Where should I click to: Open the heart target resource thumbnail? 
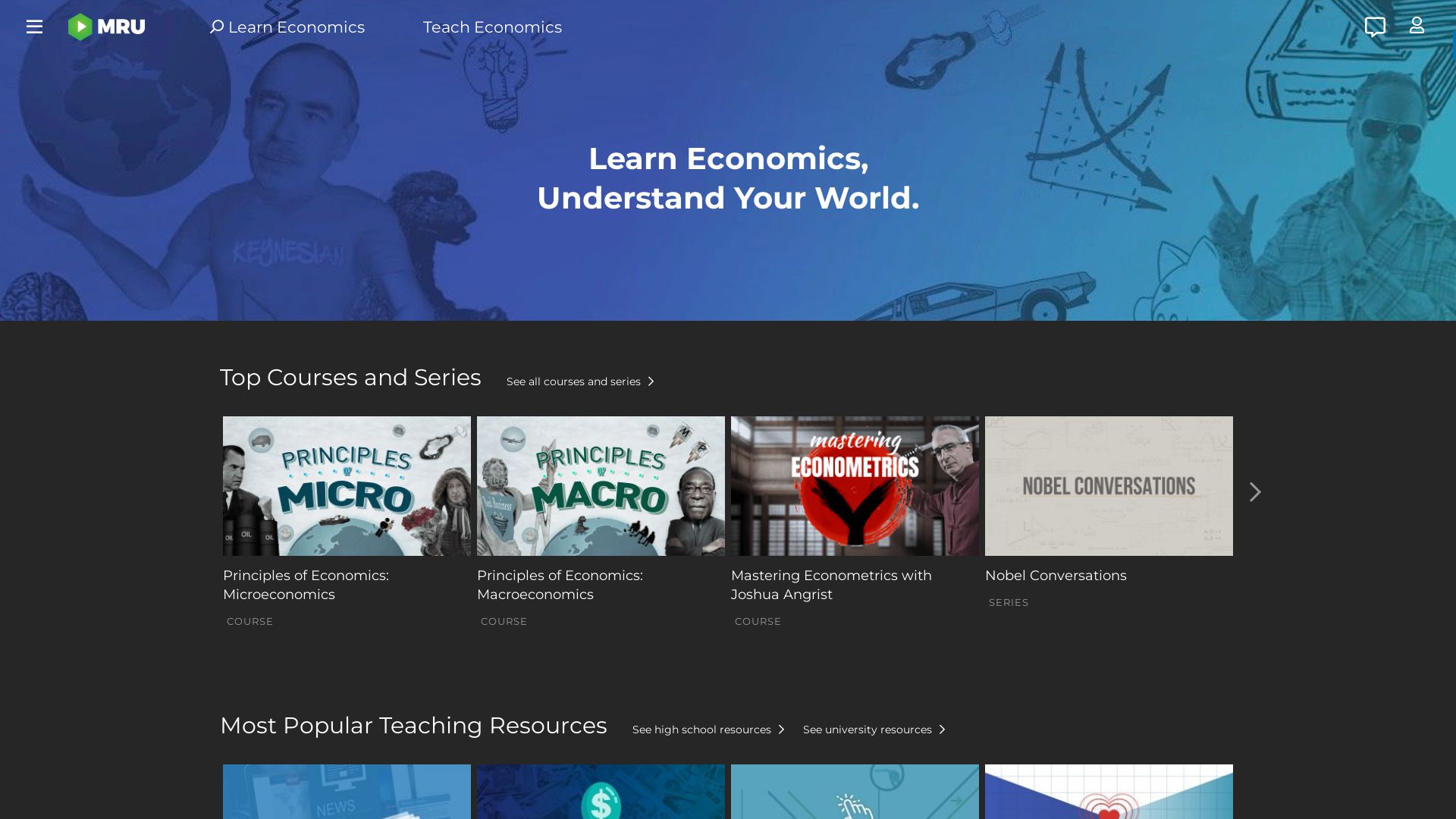click(1109, 792)
